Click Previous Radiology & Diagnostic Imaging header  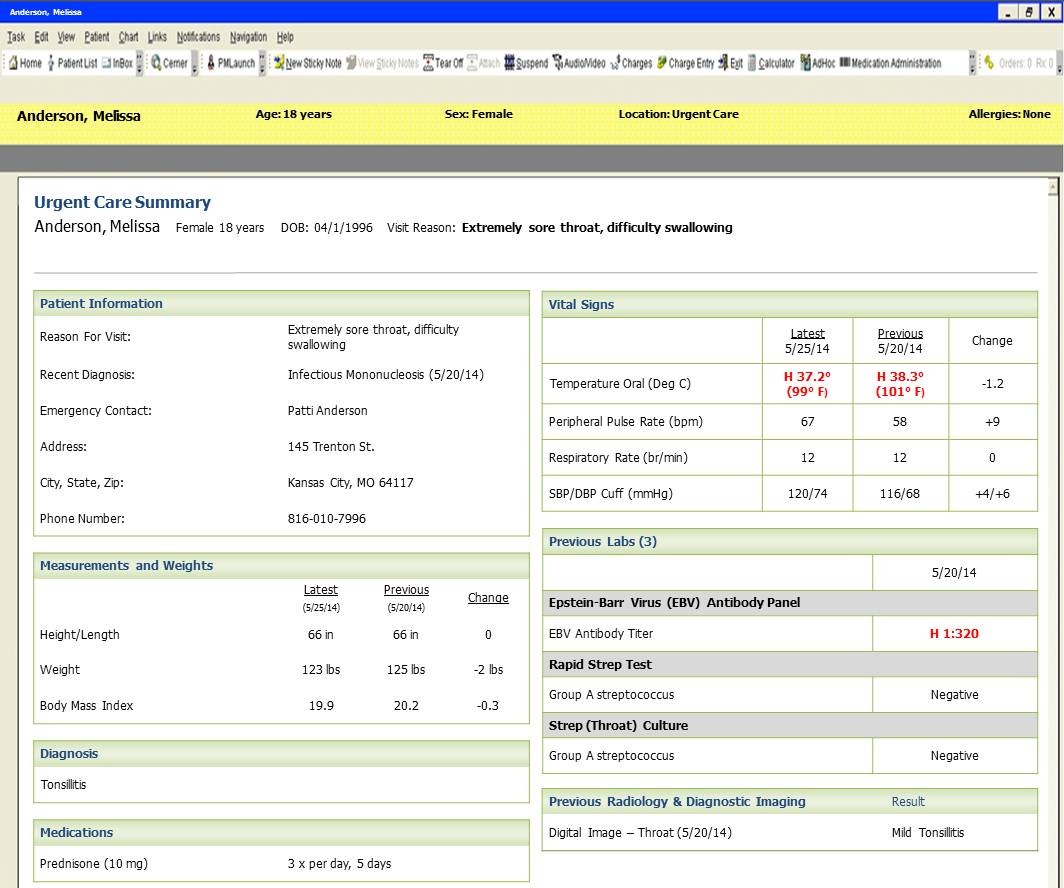[790, 801]
